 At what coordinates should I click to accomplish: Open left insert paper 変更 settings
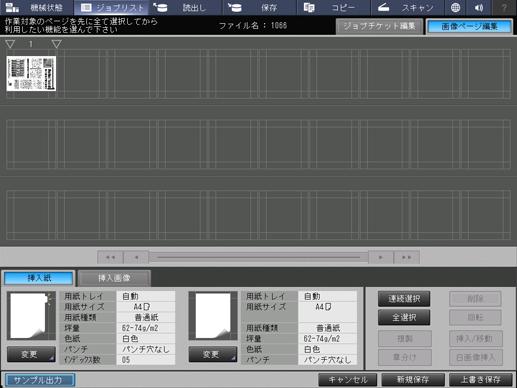31,354
